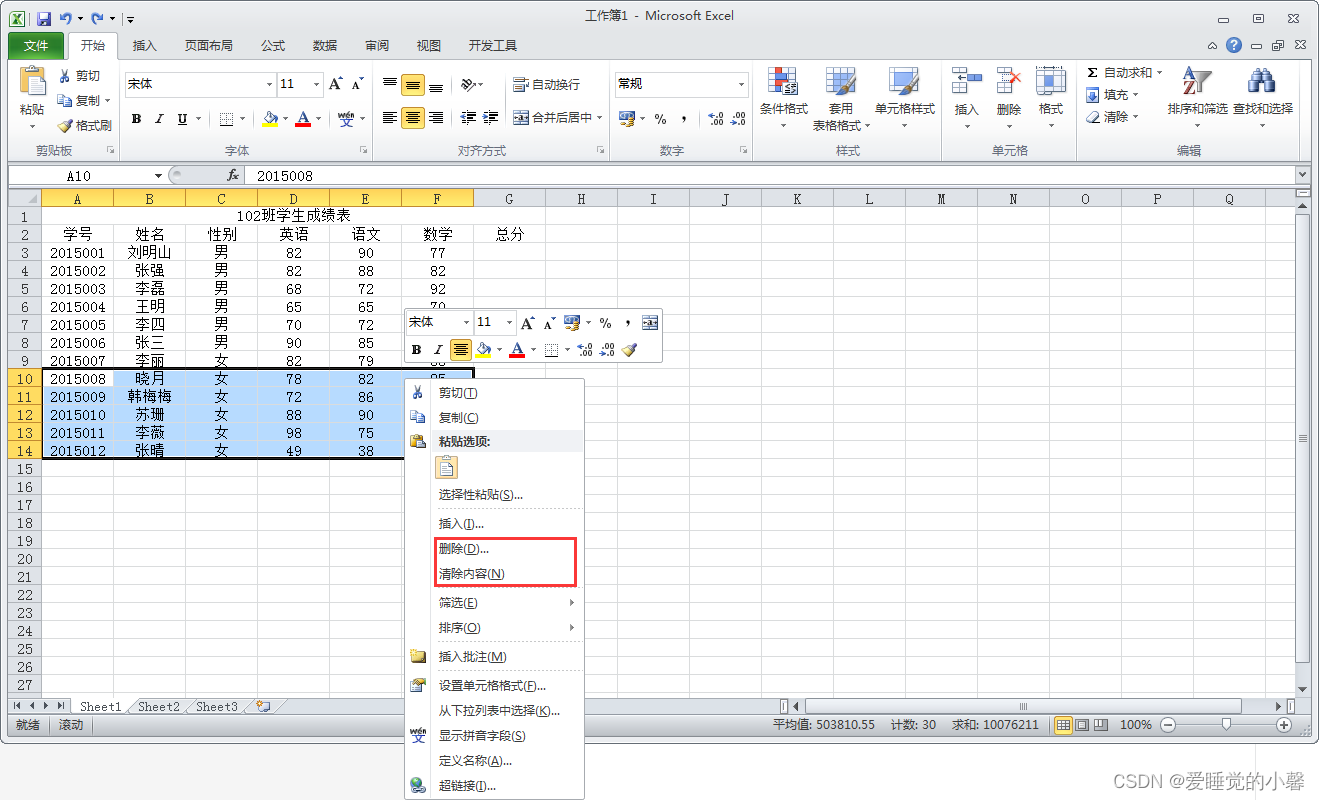Open the Format cells menu (格式)
The height and width of the screenshot is (800, 1319).
1051,100
